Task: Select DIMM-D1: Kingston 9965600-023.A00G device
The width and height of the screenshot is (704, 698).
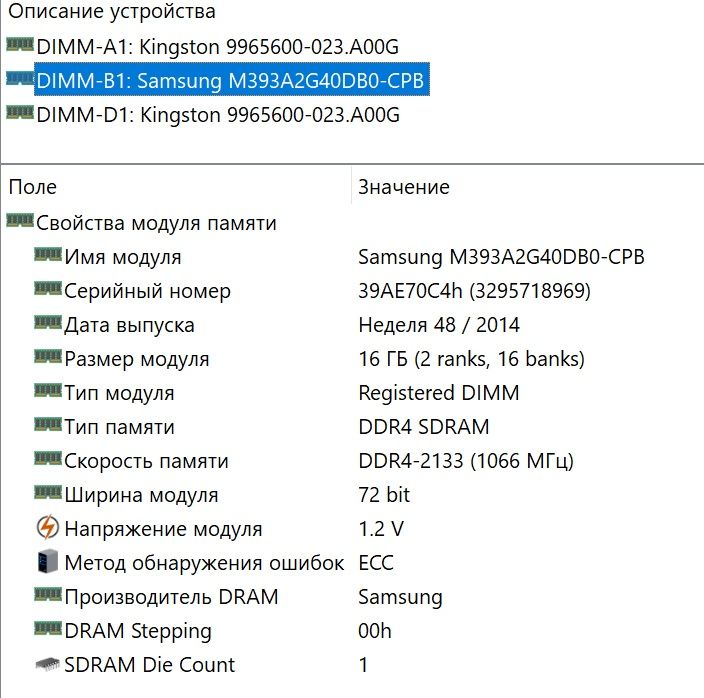Action: [218, 115]
